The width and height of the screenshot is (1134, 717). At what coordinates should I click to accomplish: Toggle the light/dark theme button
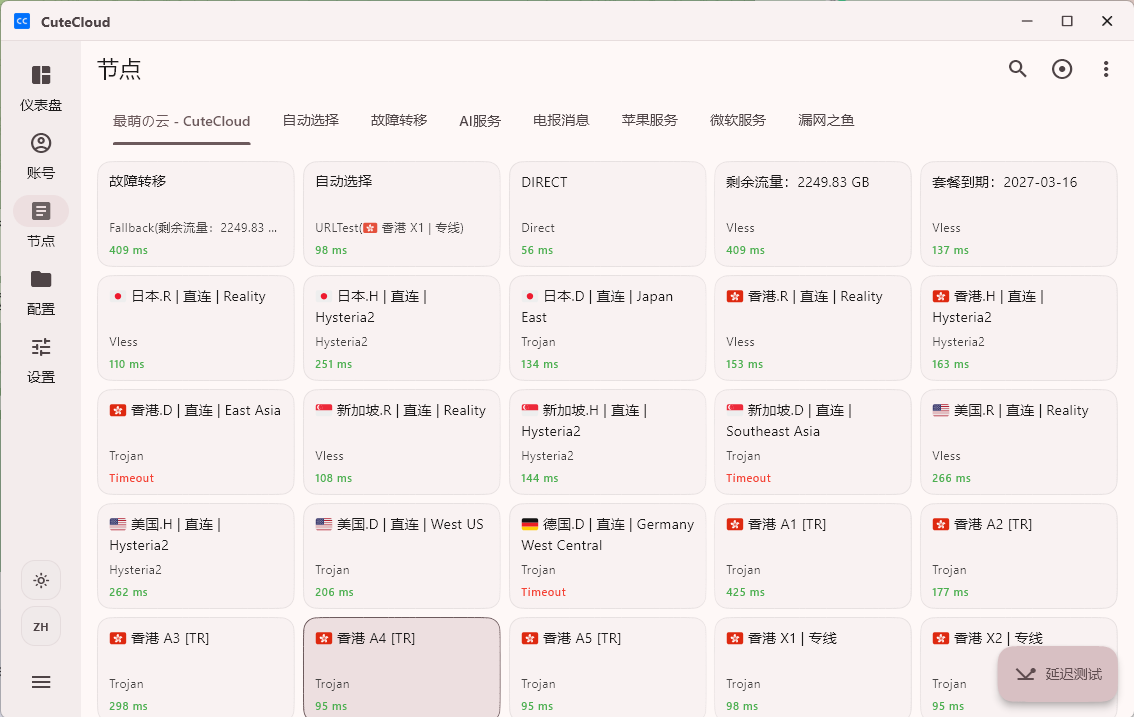[x=41, y=580]
